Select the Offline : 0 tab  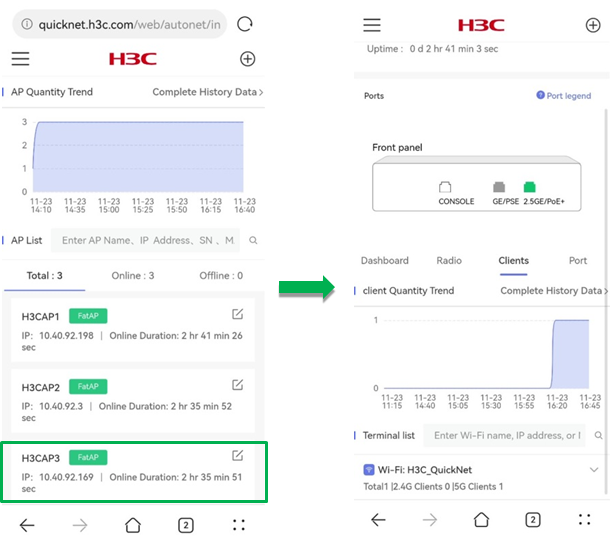(221, 276)
